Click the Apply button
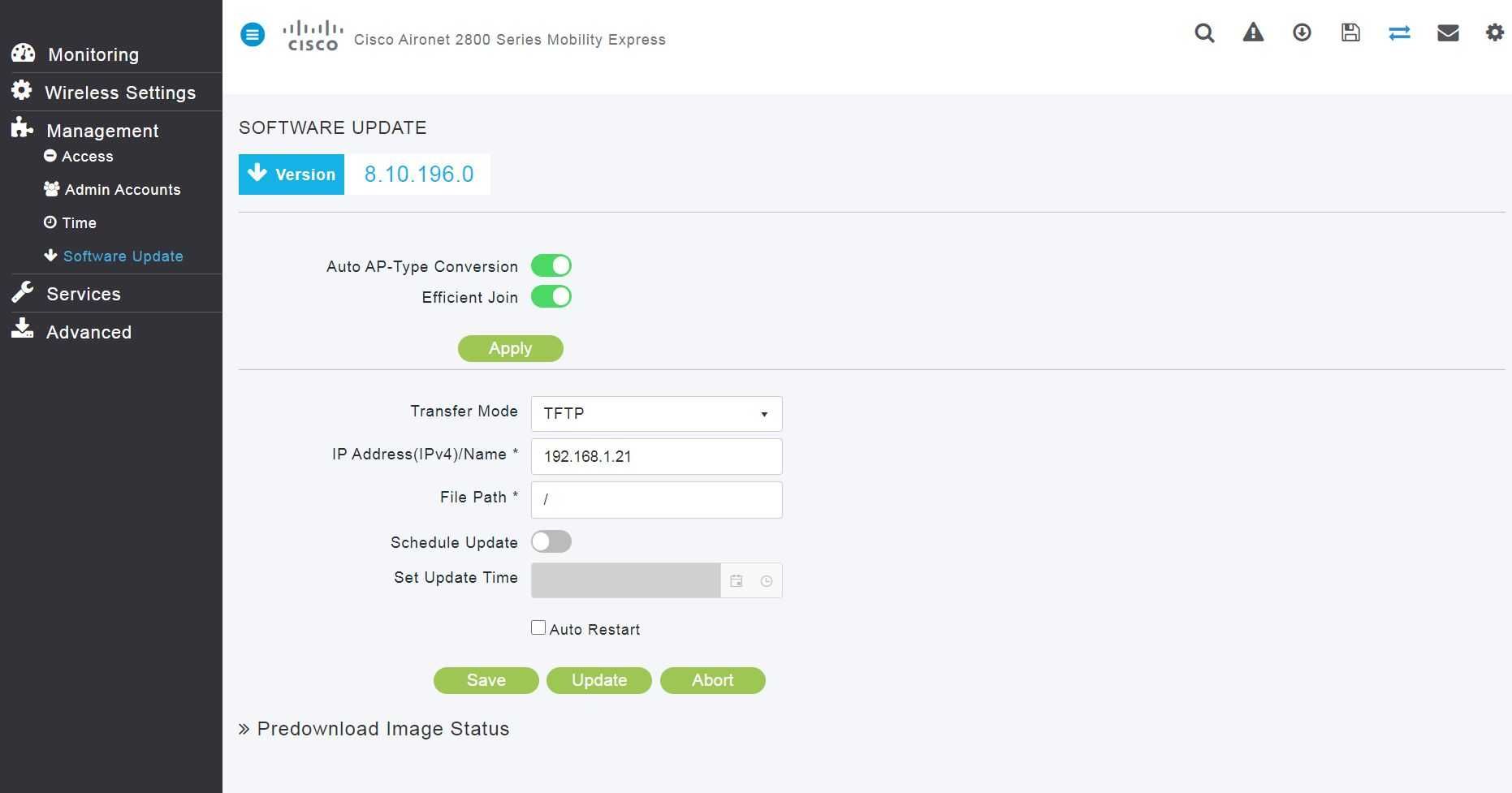 [x=511, y=348]
